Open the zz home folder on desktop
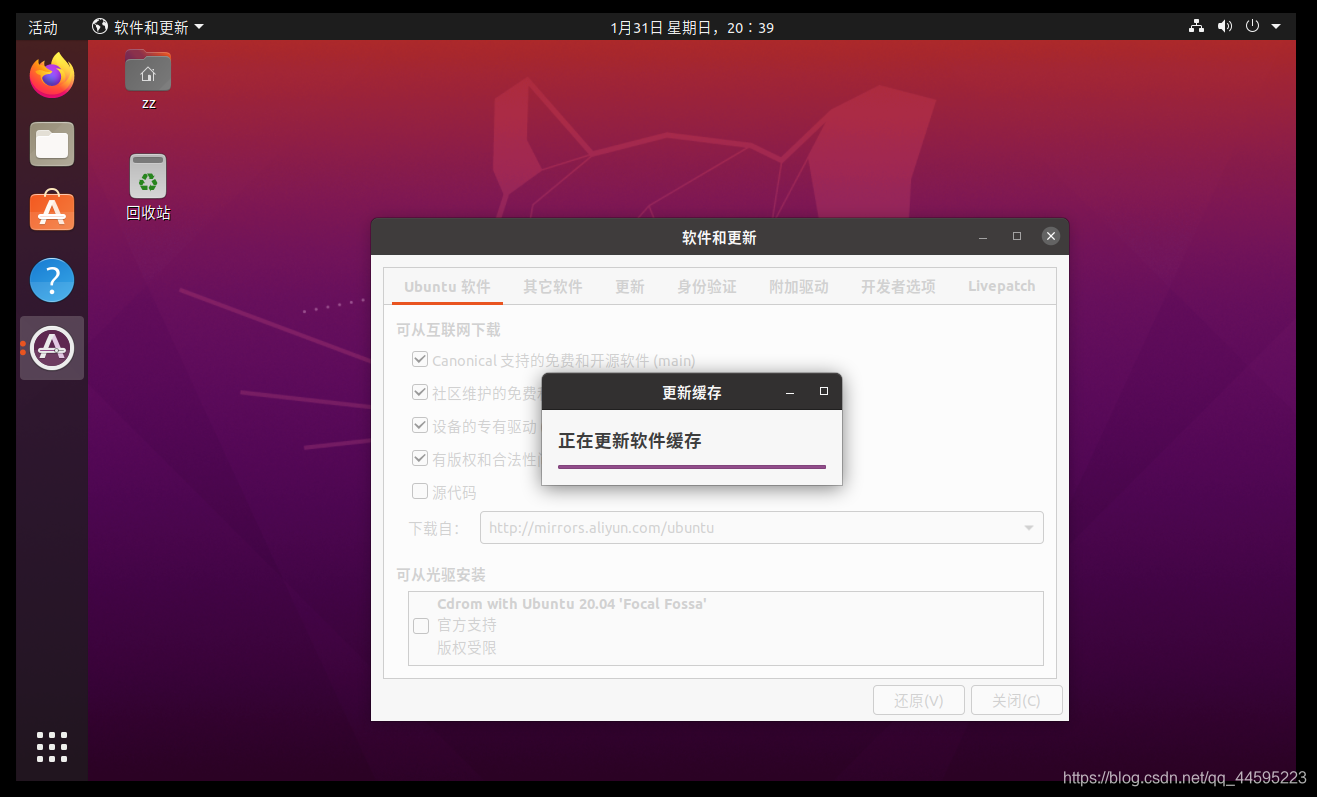 click(x=148, y=80)
